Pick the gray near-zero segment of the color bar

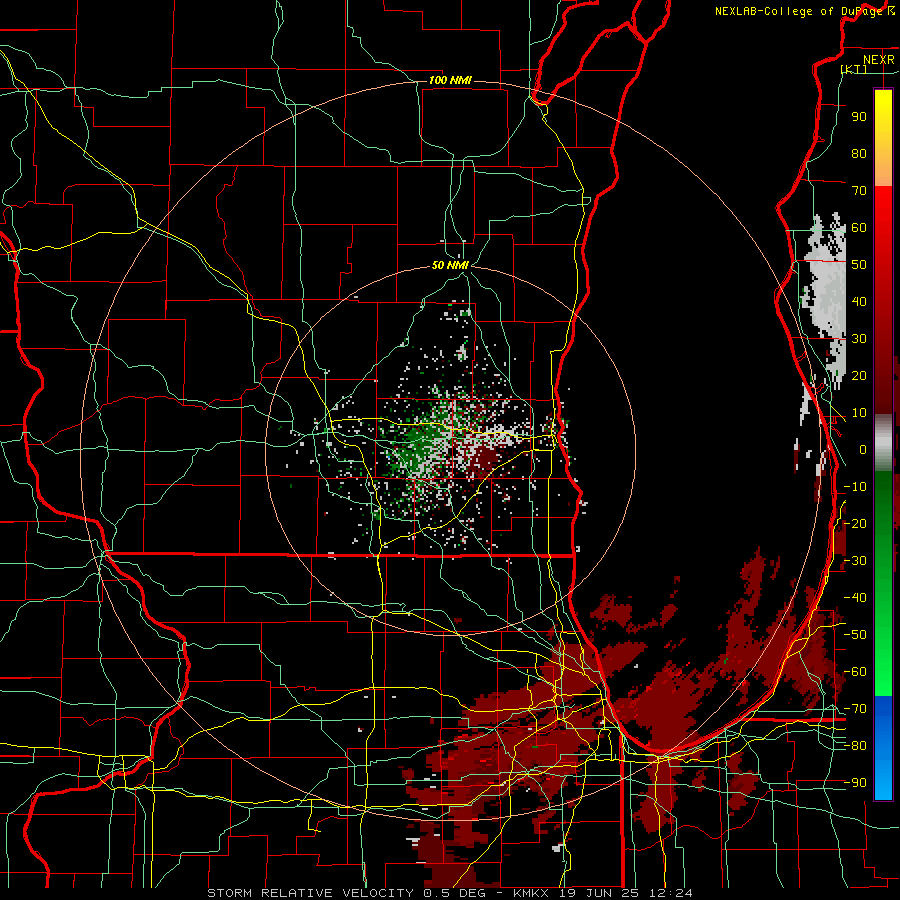point(883,443)
